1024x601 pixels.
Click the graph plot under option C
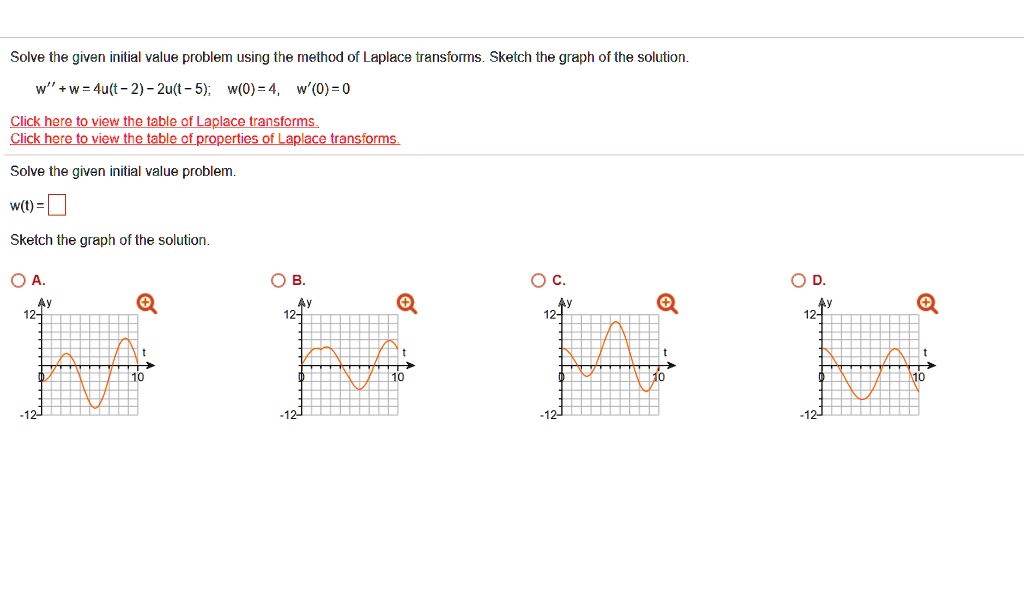click(x=610, y=365)
